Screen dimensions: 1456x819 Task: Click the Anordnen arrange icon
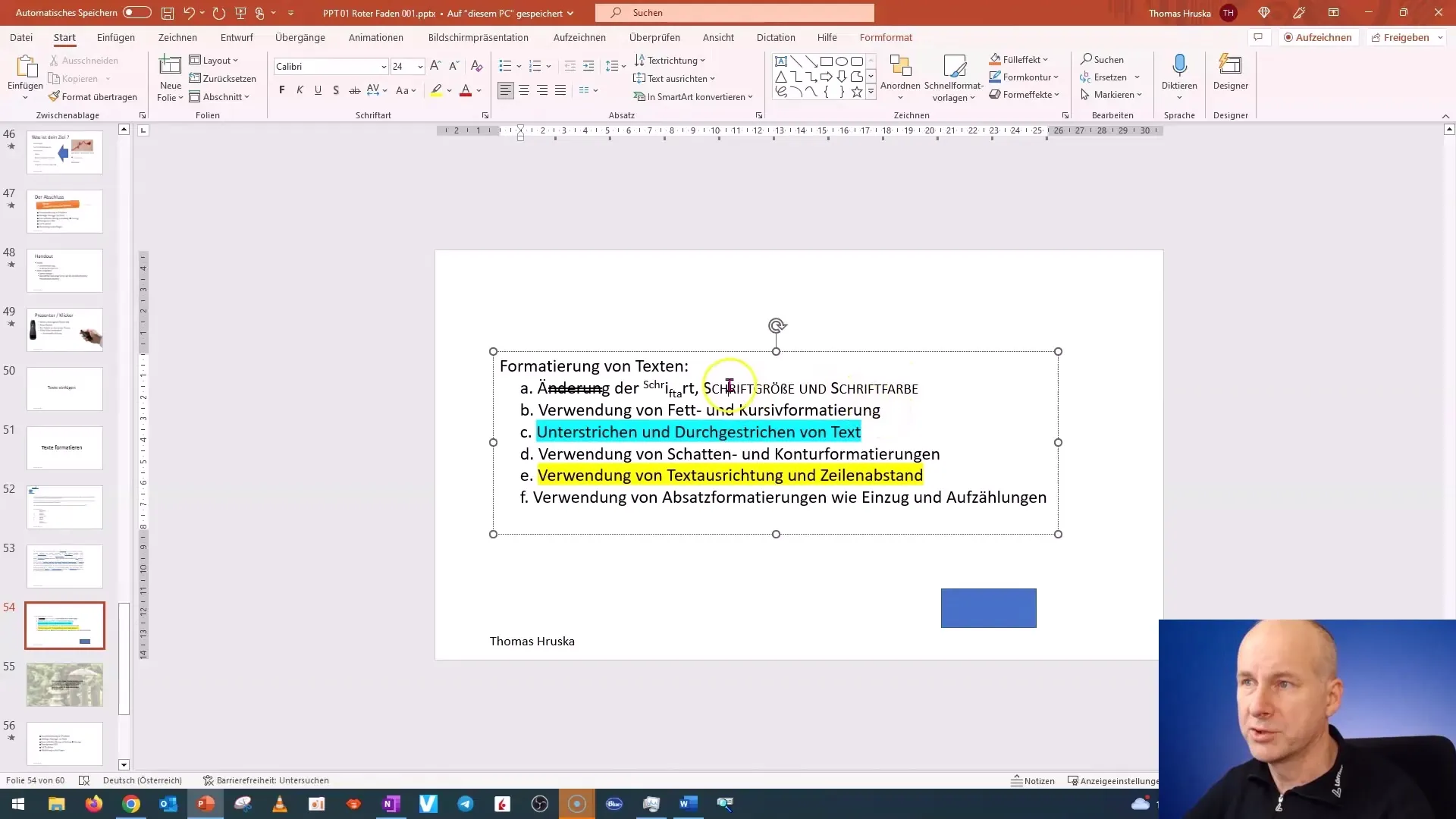(900, 67)
